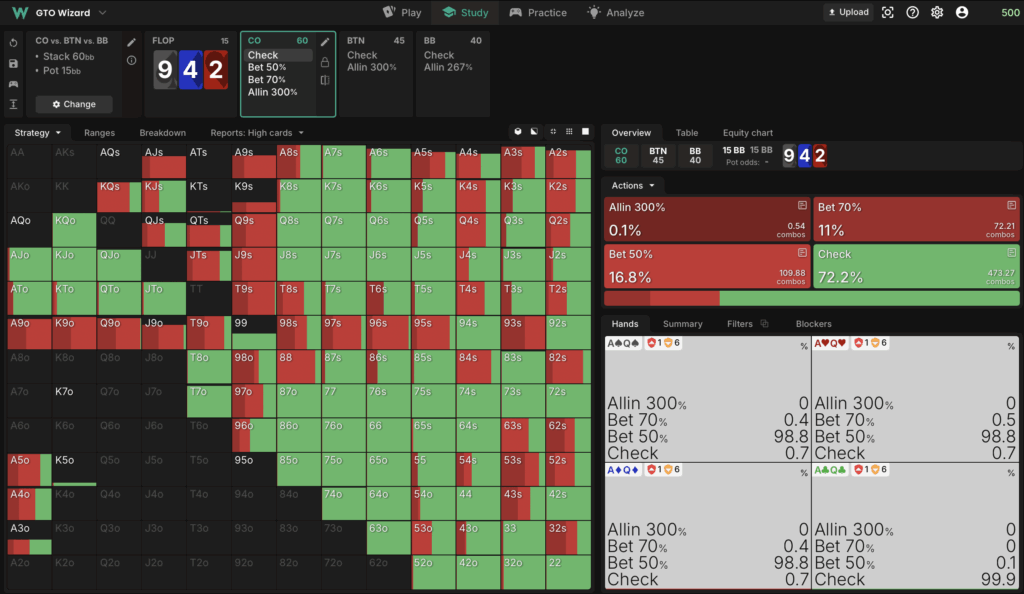This screenshot has height=594, width=1024.
Task: Click the Change button
Action: 74,104
